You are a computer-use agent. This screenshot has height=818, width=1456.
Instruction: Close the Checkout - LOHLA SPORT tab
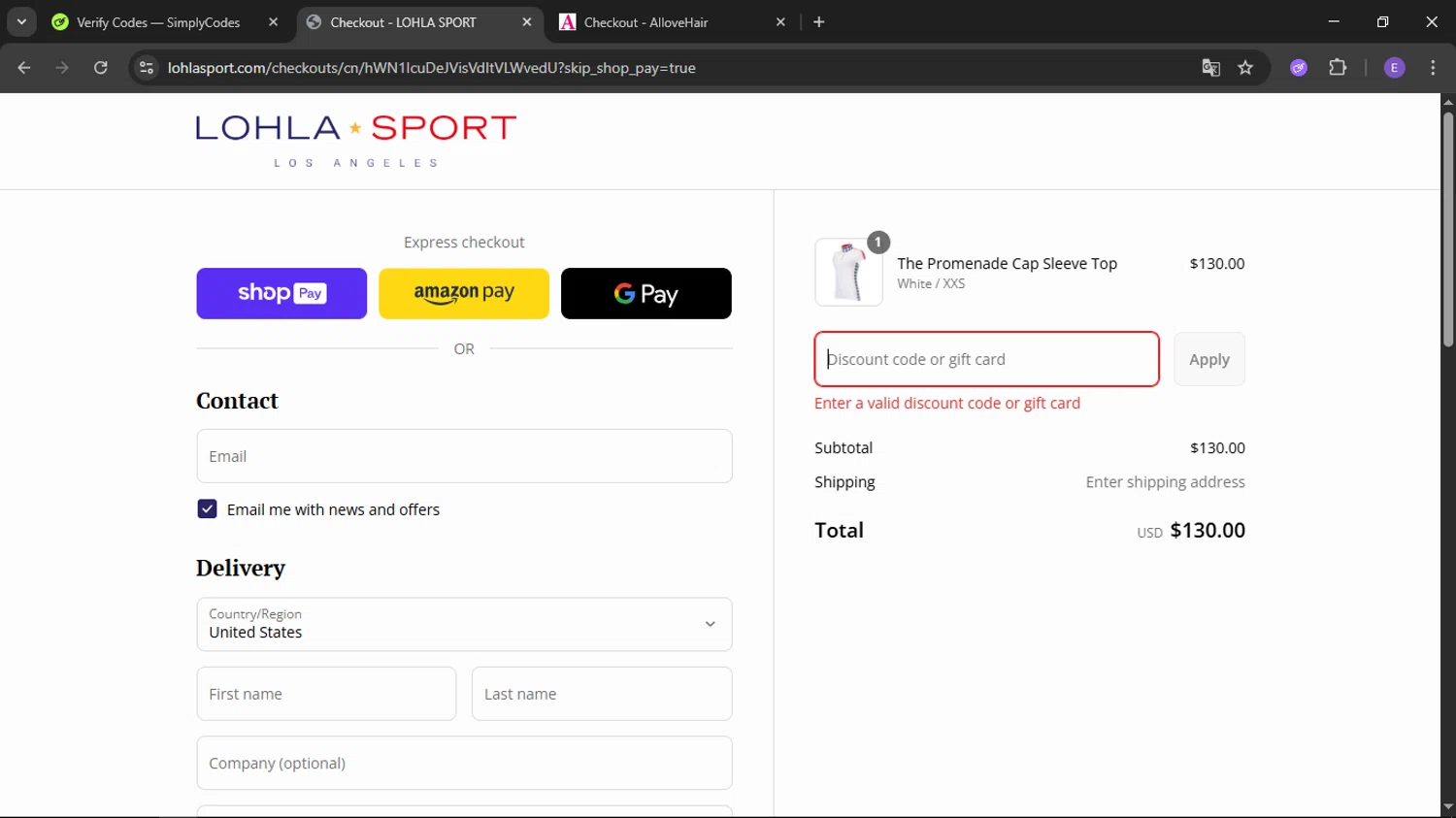527,22
